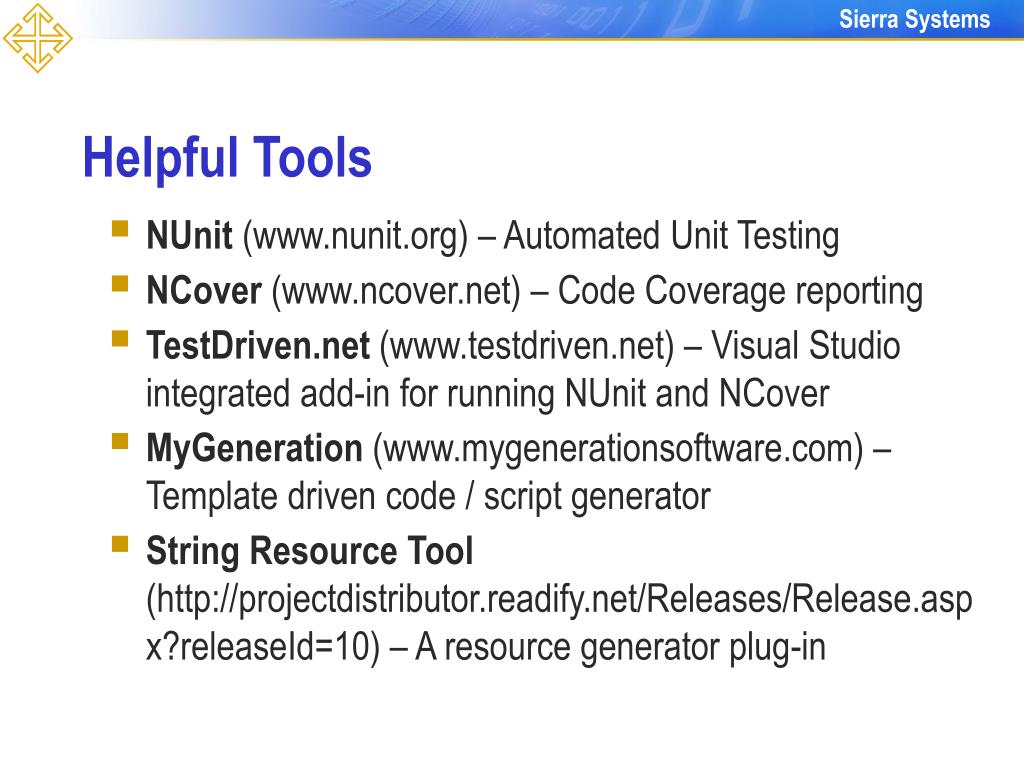The height and width of the screenshot is (768, 1024).
Task: Click the Helpful Tools slide title
Action: click(227, 158)
